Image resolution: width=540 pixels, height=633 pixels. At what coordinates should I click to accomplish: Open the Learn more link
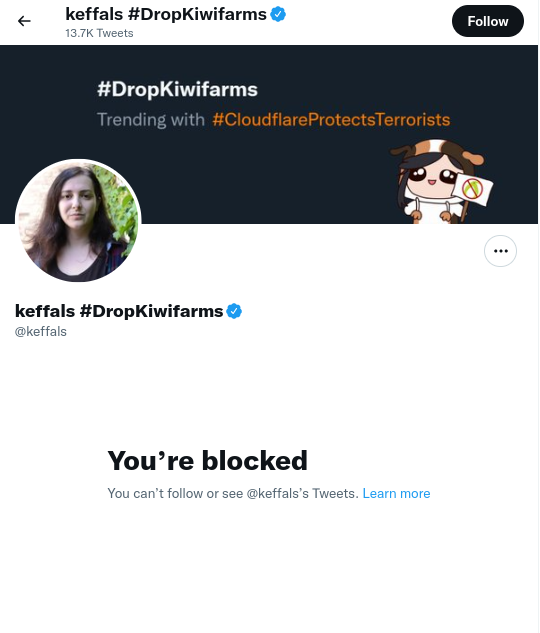pos(396,493)
